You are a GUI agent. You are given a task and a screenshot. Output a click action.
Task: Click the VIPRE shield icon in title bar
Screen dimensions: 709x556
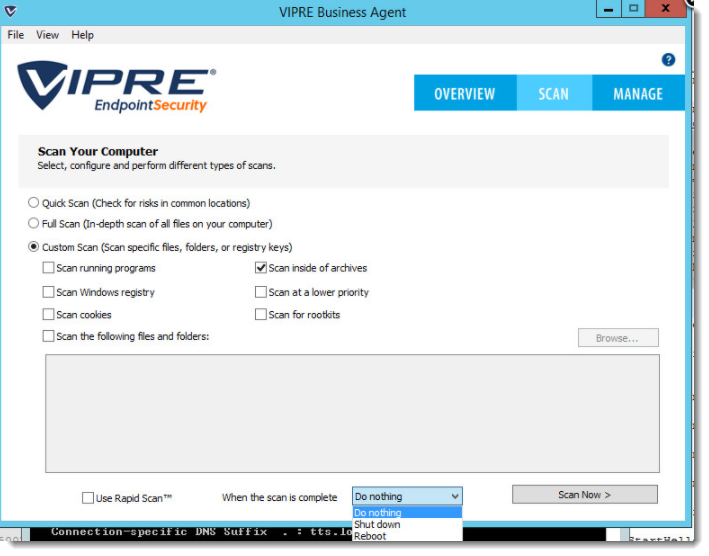coord(10,11)
